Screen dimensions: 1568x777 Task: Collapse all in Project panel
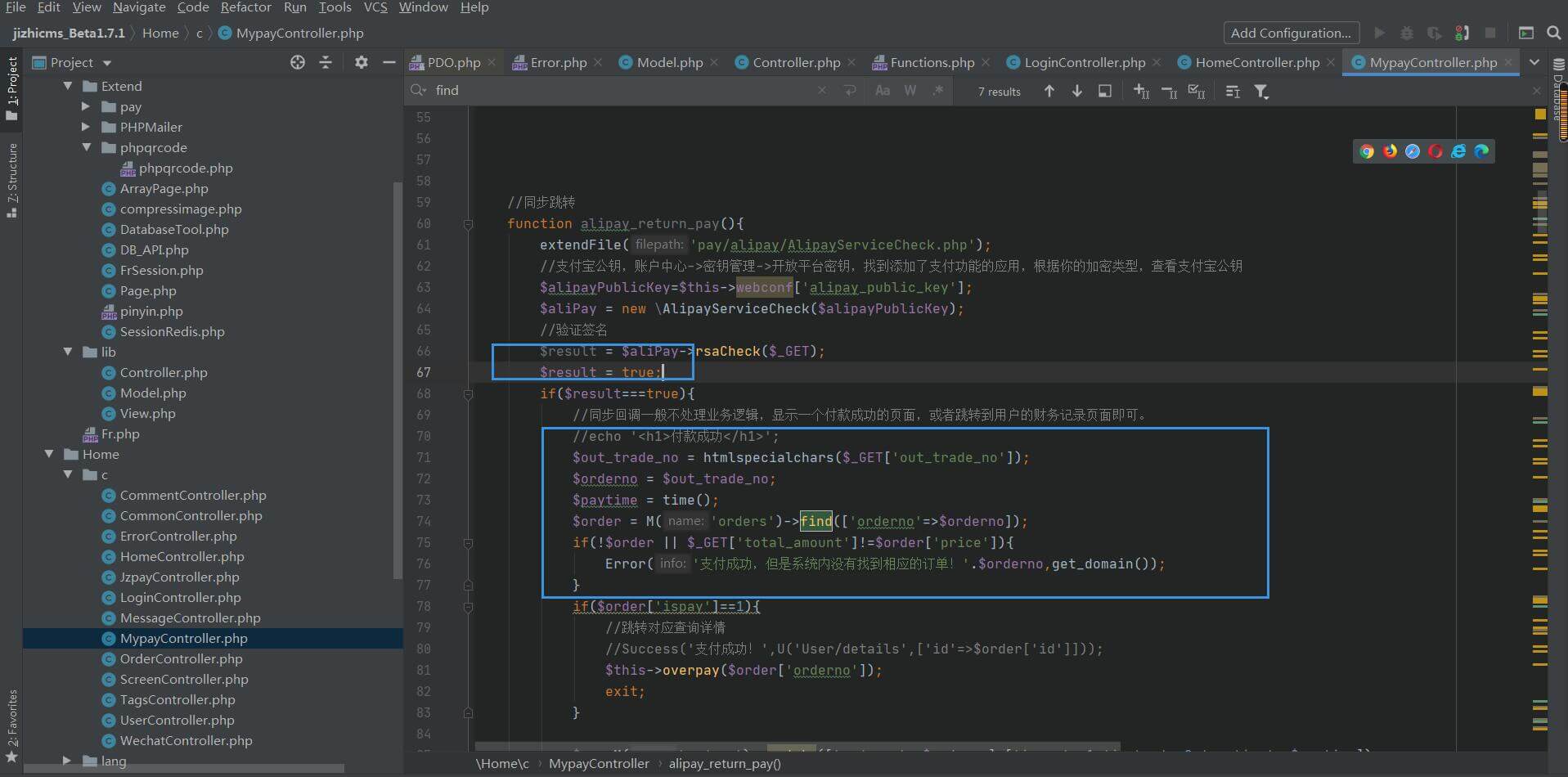pyautogui.click(x=326, y=62)
